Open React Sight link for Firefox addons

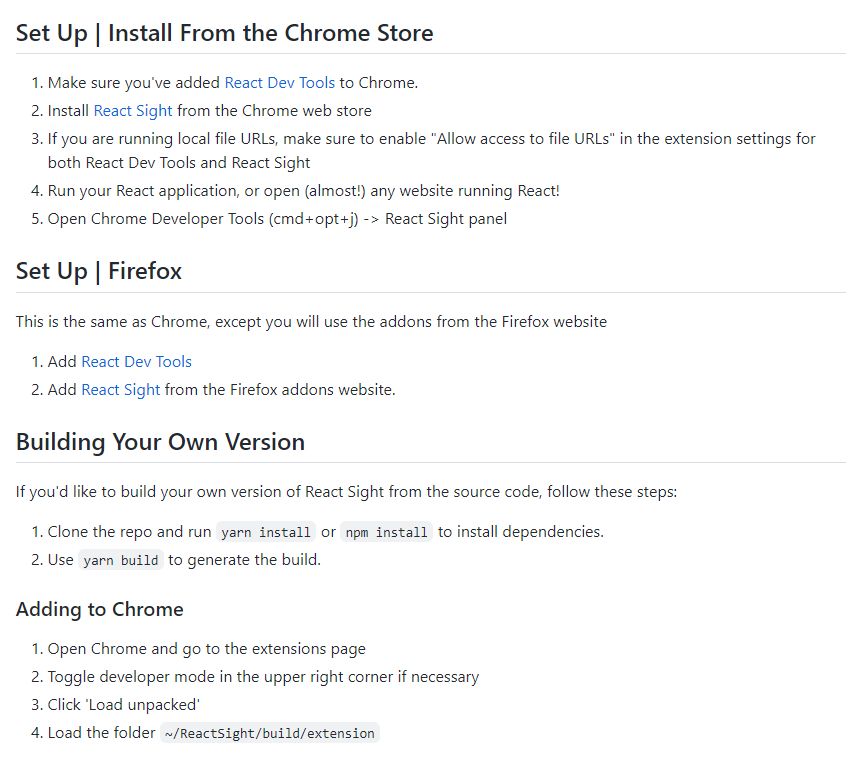pyautogui.click(x=120, y=390)
